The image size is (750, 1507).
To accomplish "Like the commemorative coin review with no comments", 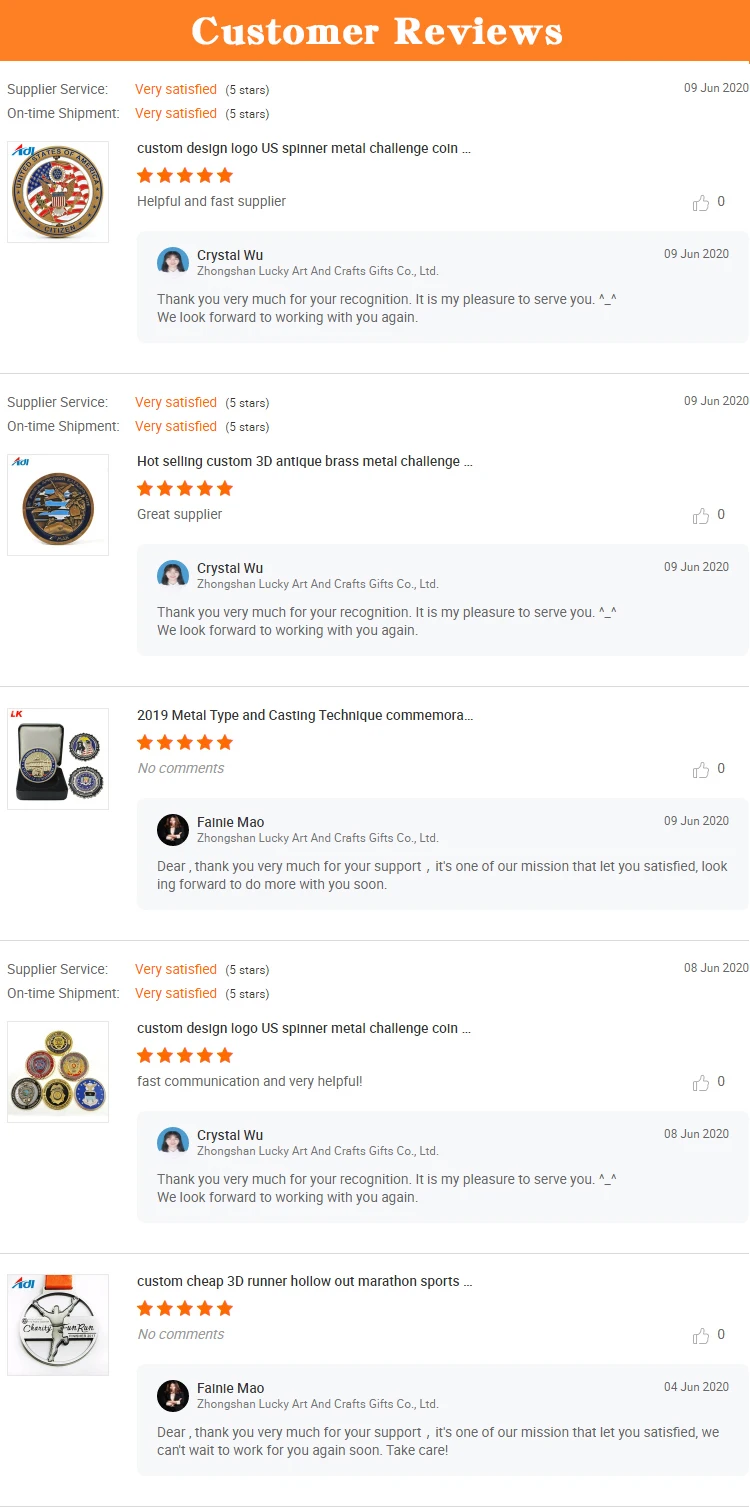I will click(701, 770).
